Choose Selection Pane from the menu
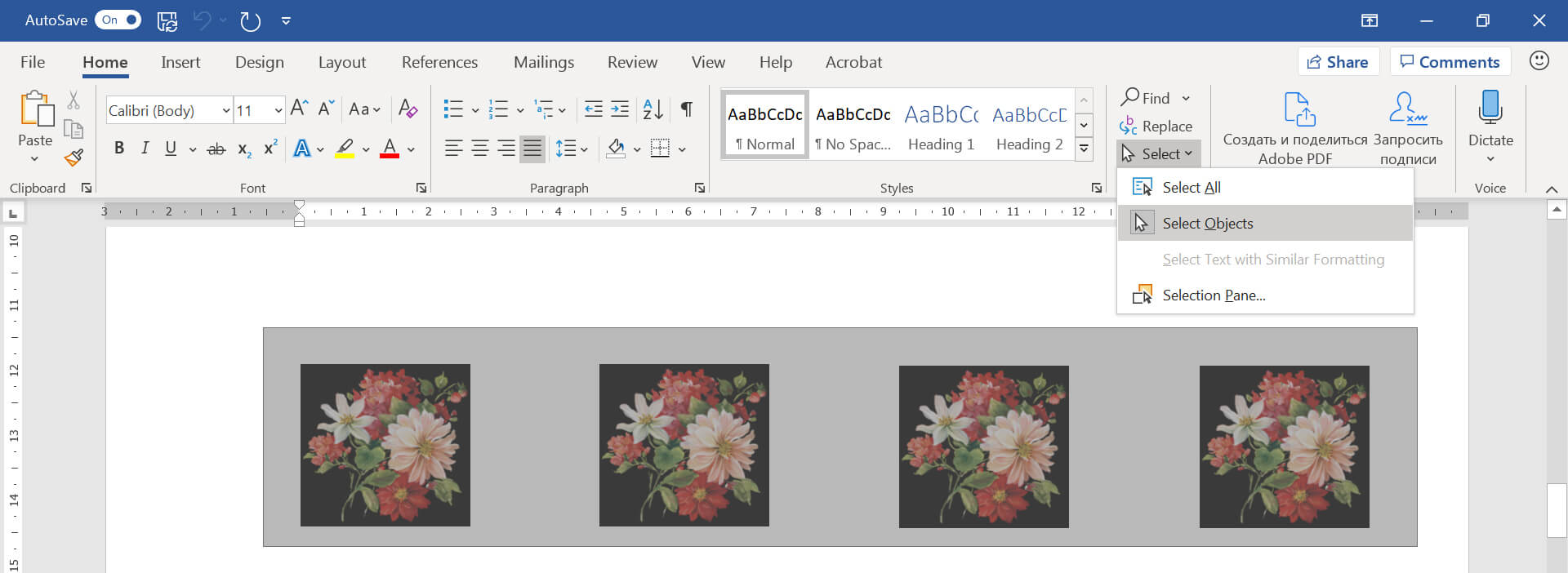1568x573 pixels. (x=1214, y=295)
